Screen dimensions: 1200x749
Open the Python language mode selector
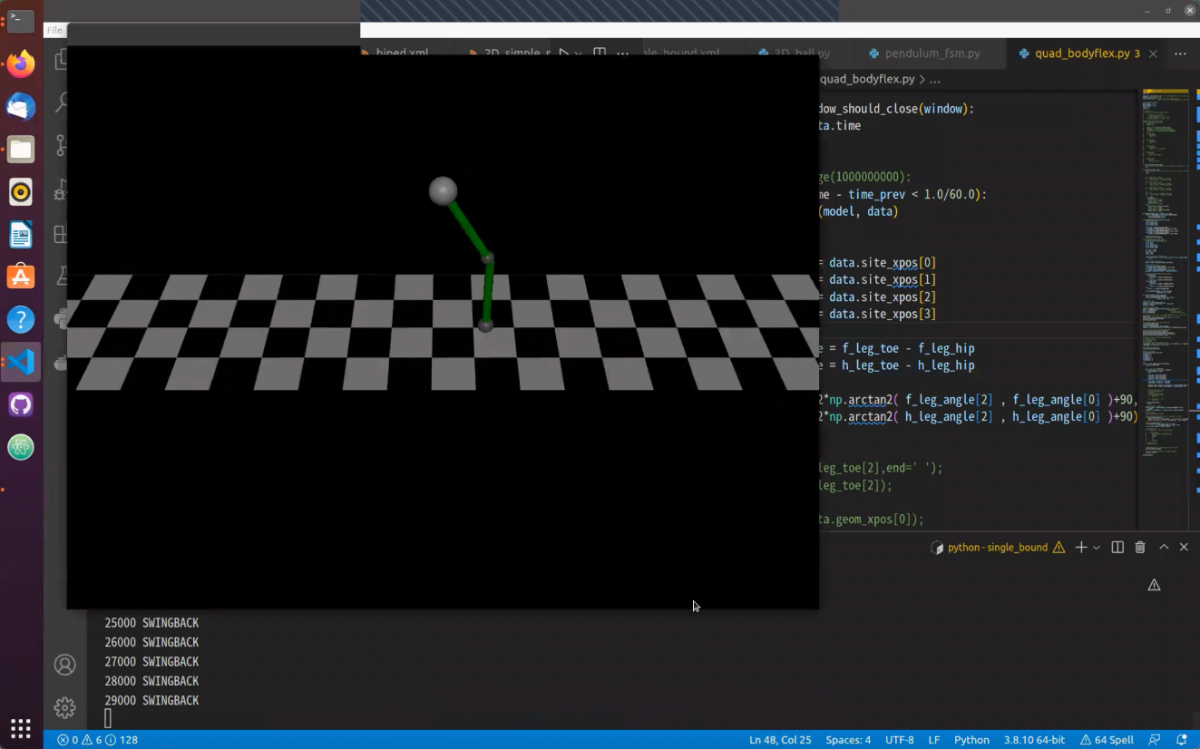pyautogui.click(x=971, y=740)
